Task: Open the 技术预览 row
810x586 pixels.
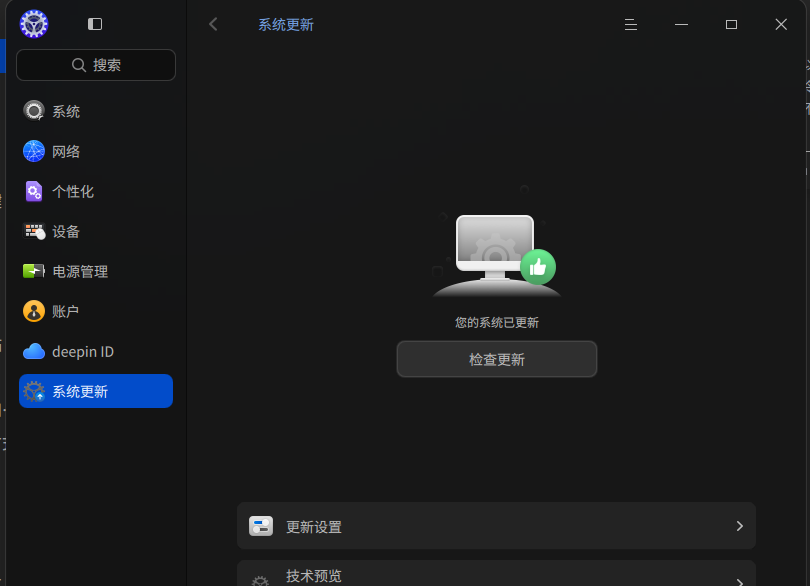Action: click(x=496, y=573)
